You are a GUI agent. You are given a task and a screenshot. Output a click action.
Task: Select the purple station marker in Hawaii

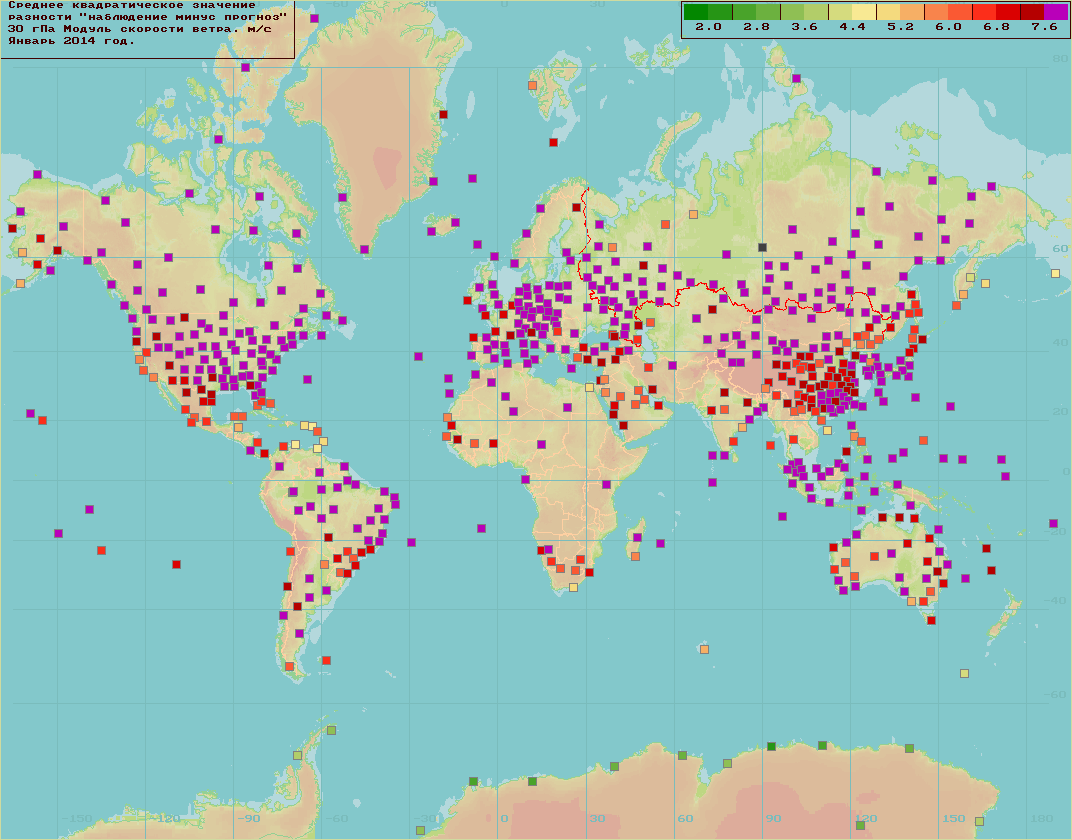(30, 414)
